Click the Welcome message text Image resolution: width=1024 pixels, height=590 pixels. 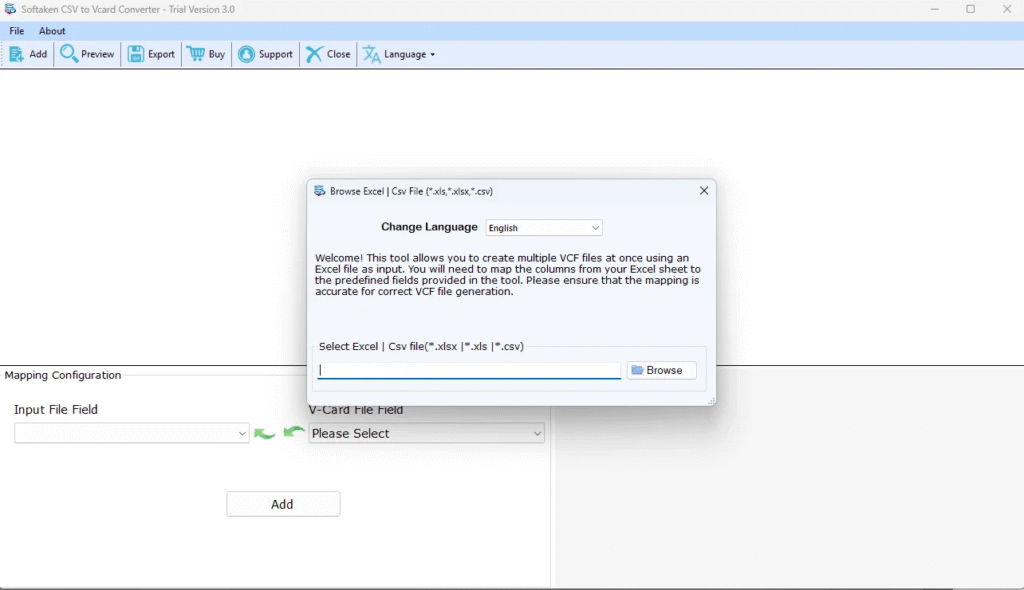(x=507, y=274)
